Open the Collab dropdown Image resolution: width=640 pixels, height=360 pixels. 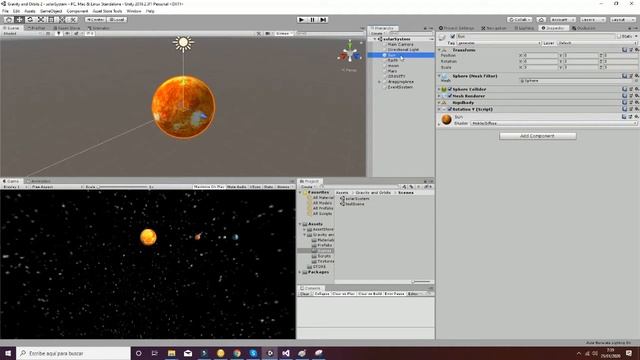(x=520, y=20)
